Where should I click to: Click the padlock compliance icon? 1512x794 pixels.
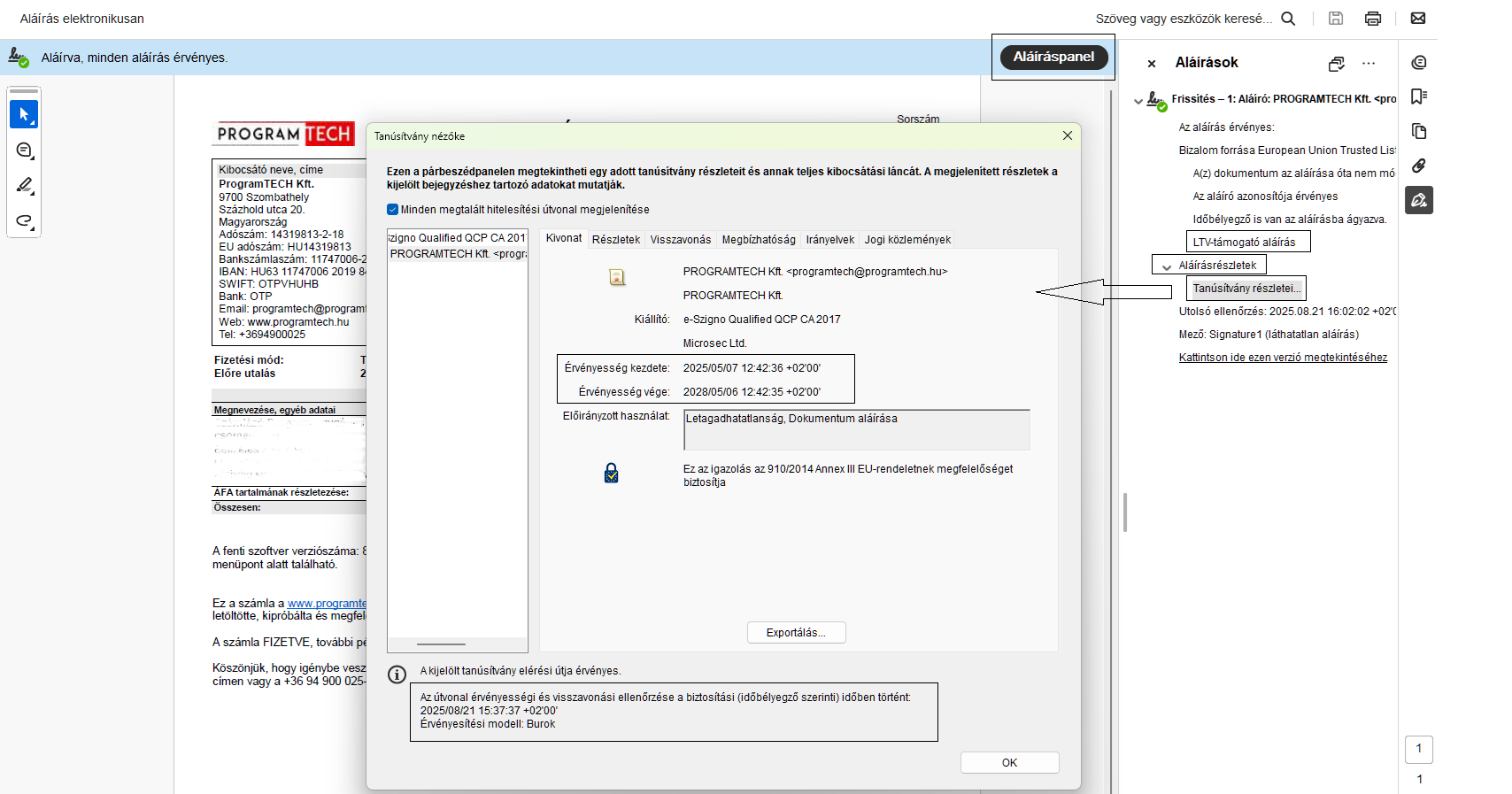611,473
